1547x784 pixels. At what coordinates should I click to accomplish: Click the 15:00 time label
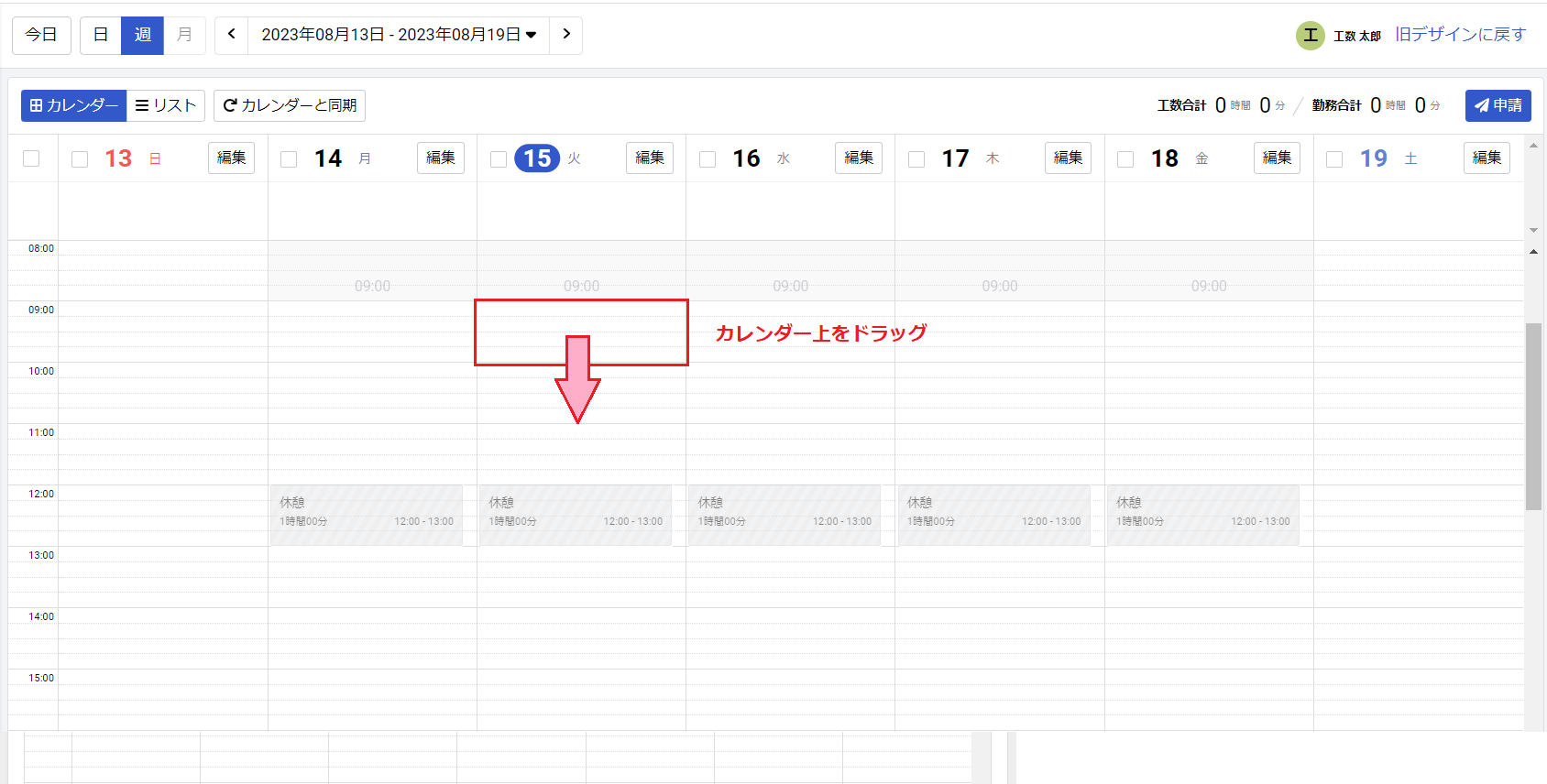coord(41,678)
